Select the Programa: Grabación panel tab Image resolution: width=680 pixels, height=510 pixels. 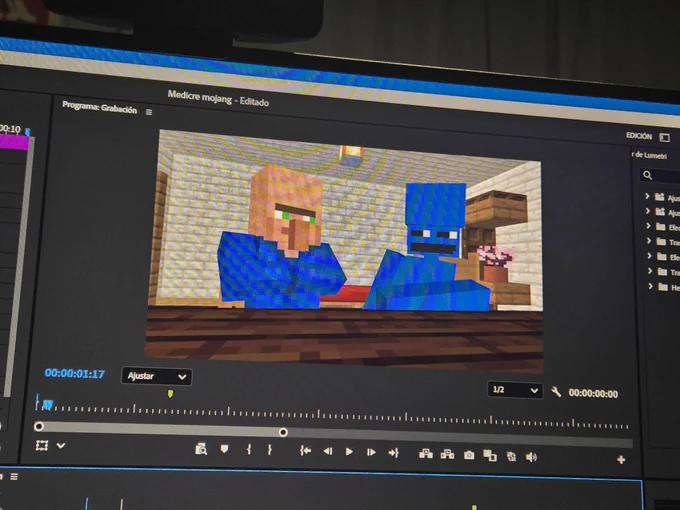coord(99,107)
